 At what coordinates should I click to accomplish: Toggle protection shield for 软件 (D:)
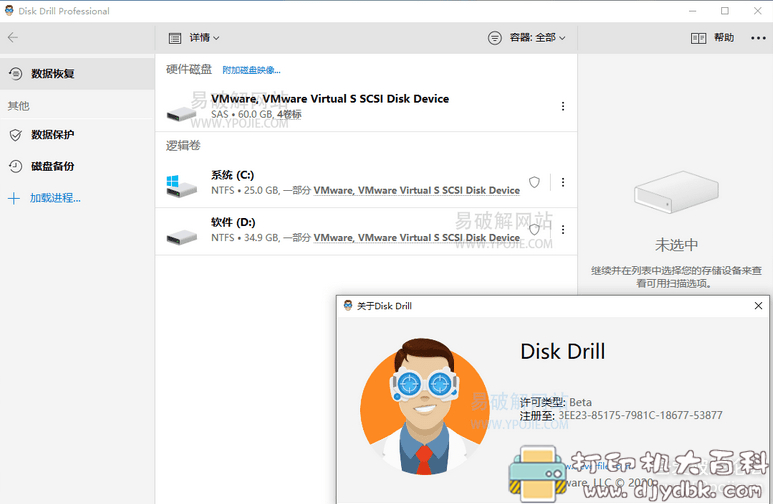pyautogui.click(x=534, y=229)
